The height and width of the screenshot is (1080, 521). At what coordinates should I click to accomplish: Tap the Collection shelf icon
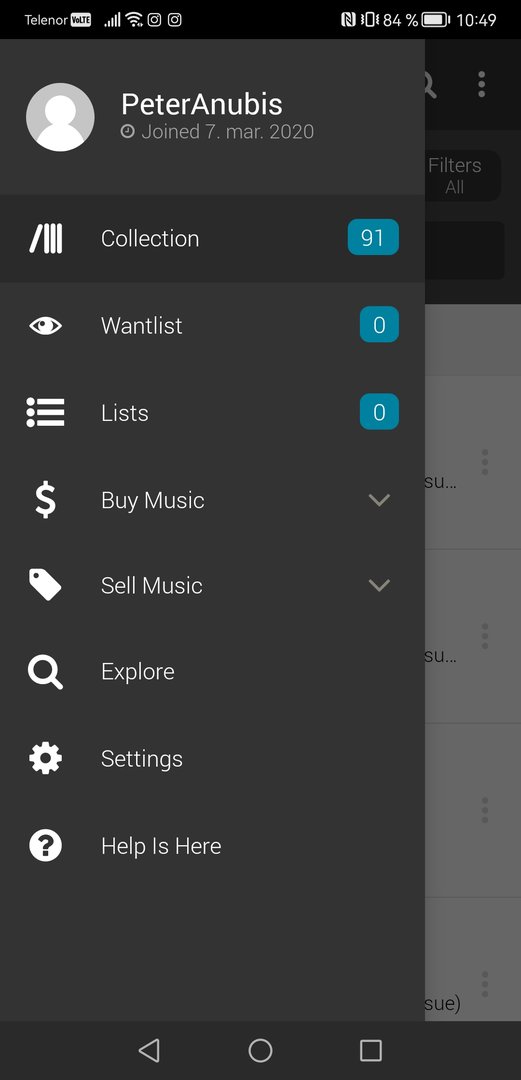point(45,238)
